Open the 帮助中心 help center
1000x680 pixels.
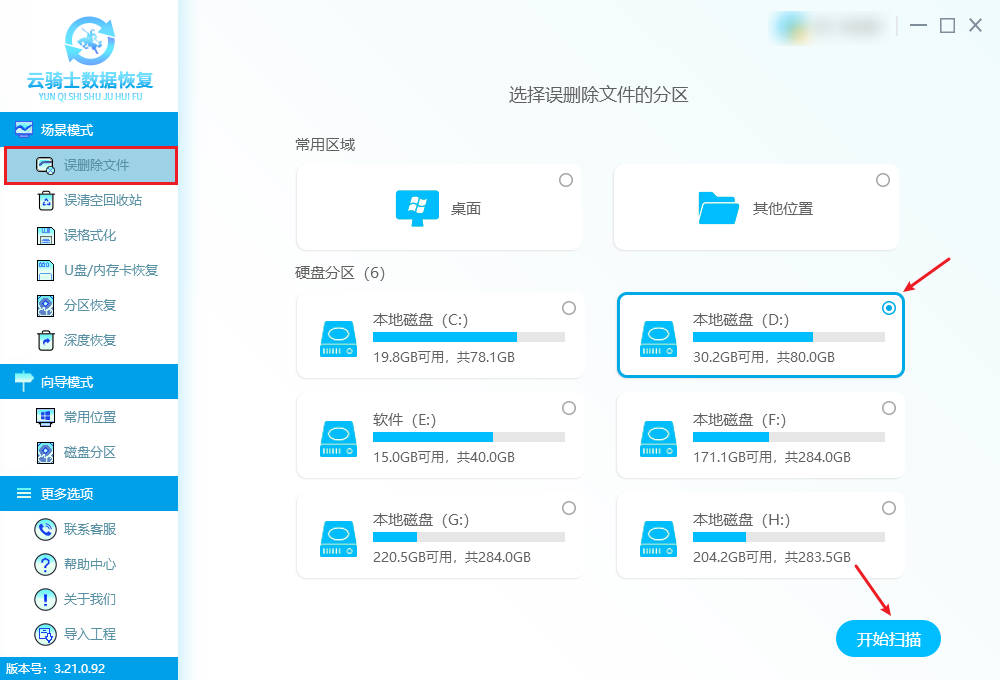(x=90, y=564)
